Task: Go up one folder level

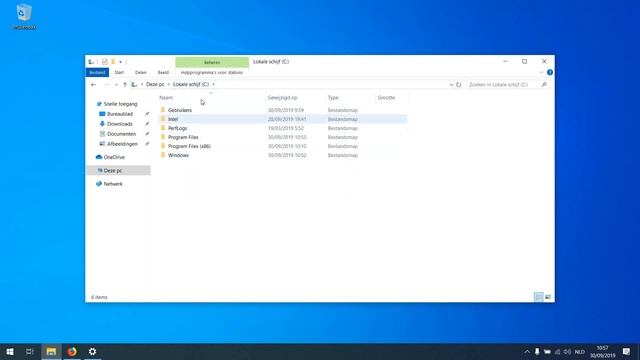Action: pos(125,84)
